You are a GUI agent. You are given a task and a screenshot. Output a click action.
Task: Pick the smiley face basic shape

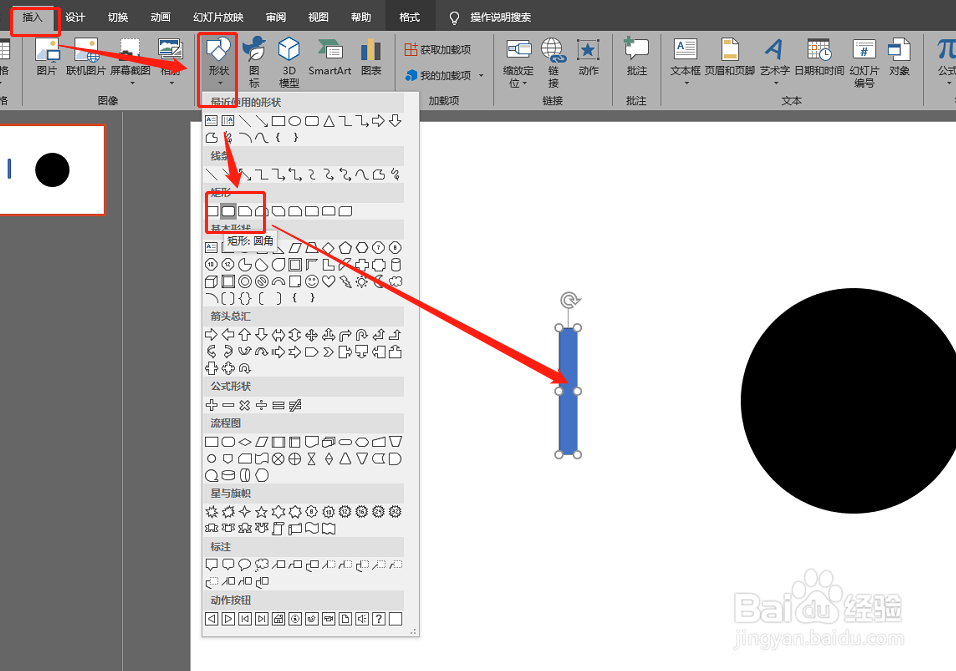pos(312,281)
